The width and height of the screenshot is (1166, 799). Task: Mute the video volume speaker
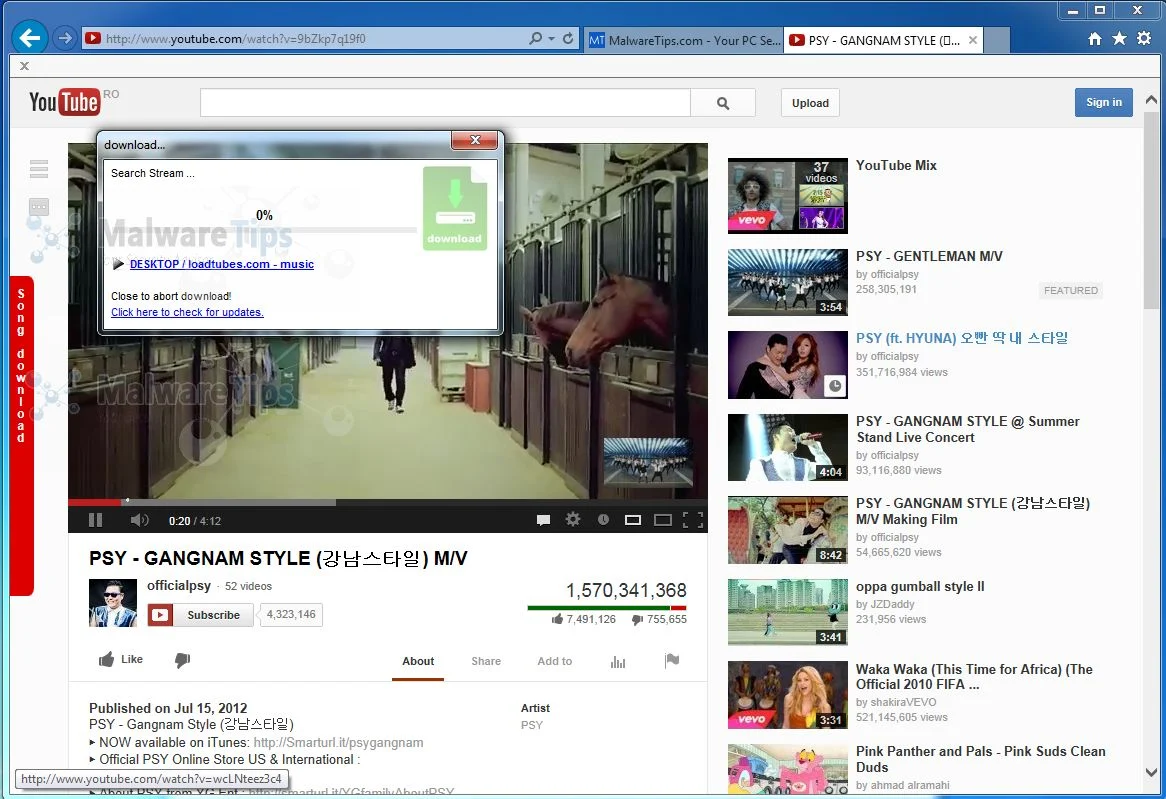[139, 520]
